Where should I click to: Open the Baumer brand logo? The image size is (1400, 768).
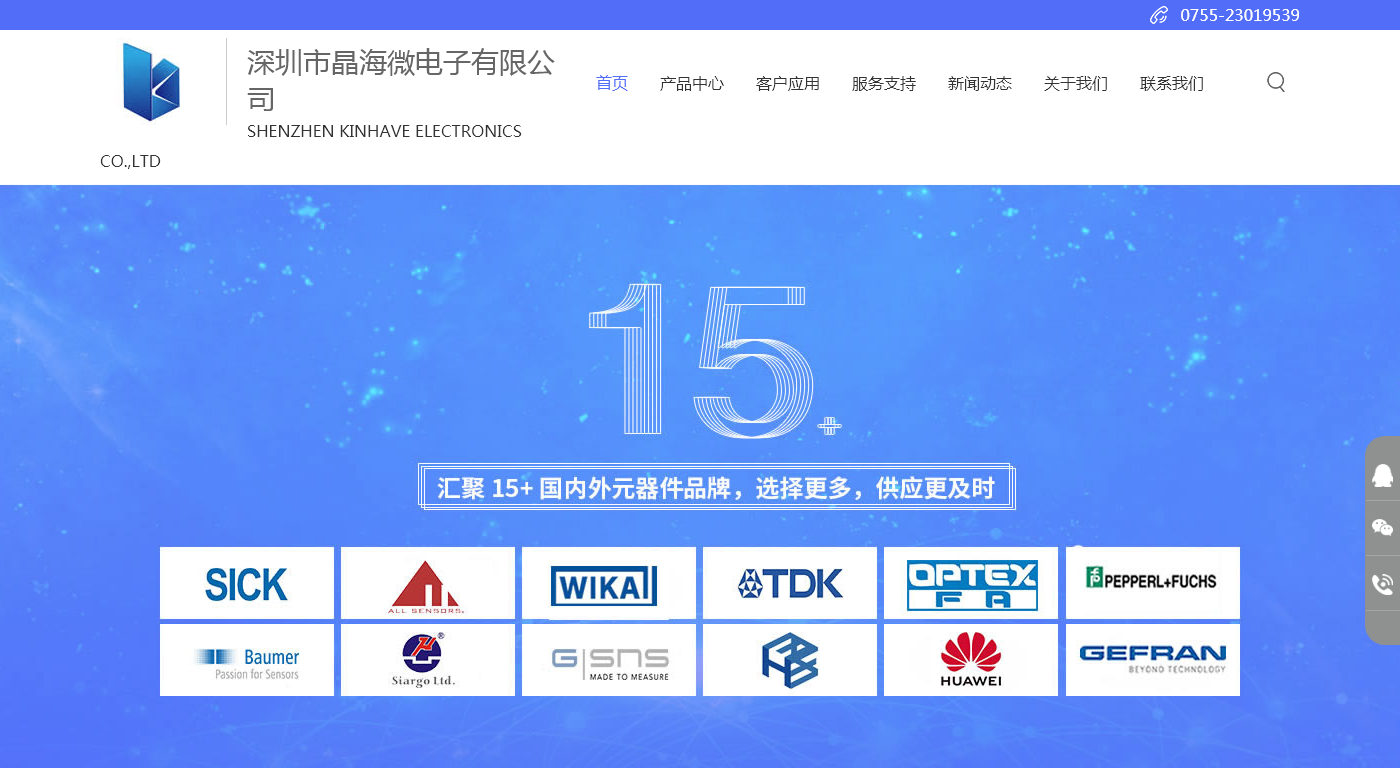(x=247, y=660)
